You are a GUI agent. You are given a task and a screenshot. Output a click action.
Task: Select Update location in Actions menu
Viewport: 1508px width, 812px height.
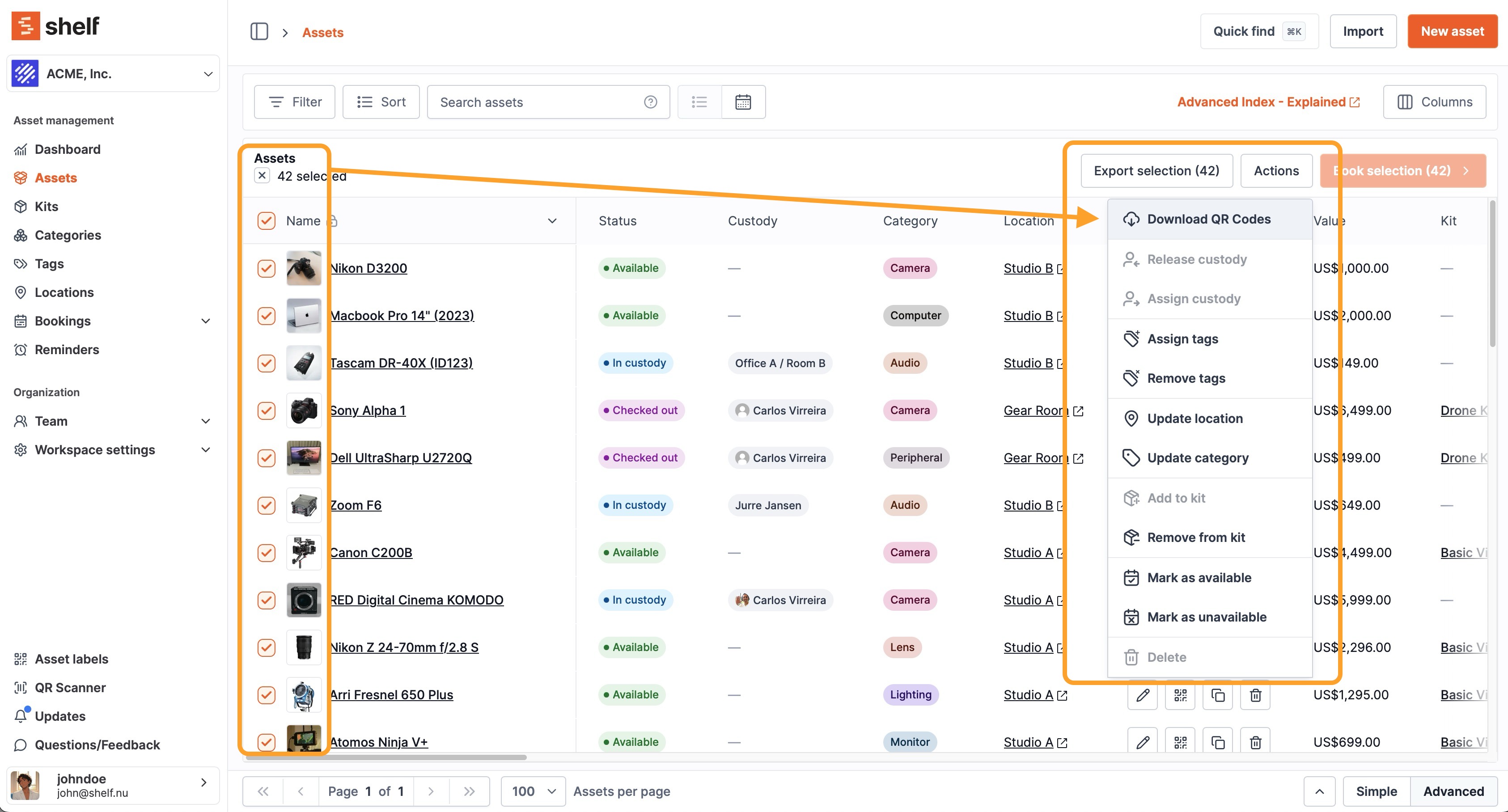click(x=1194, y=418)
